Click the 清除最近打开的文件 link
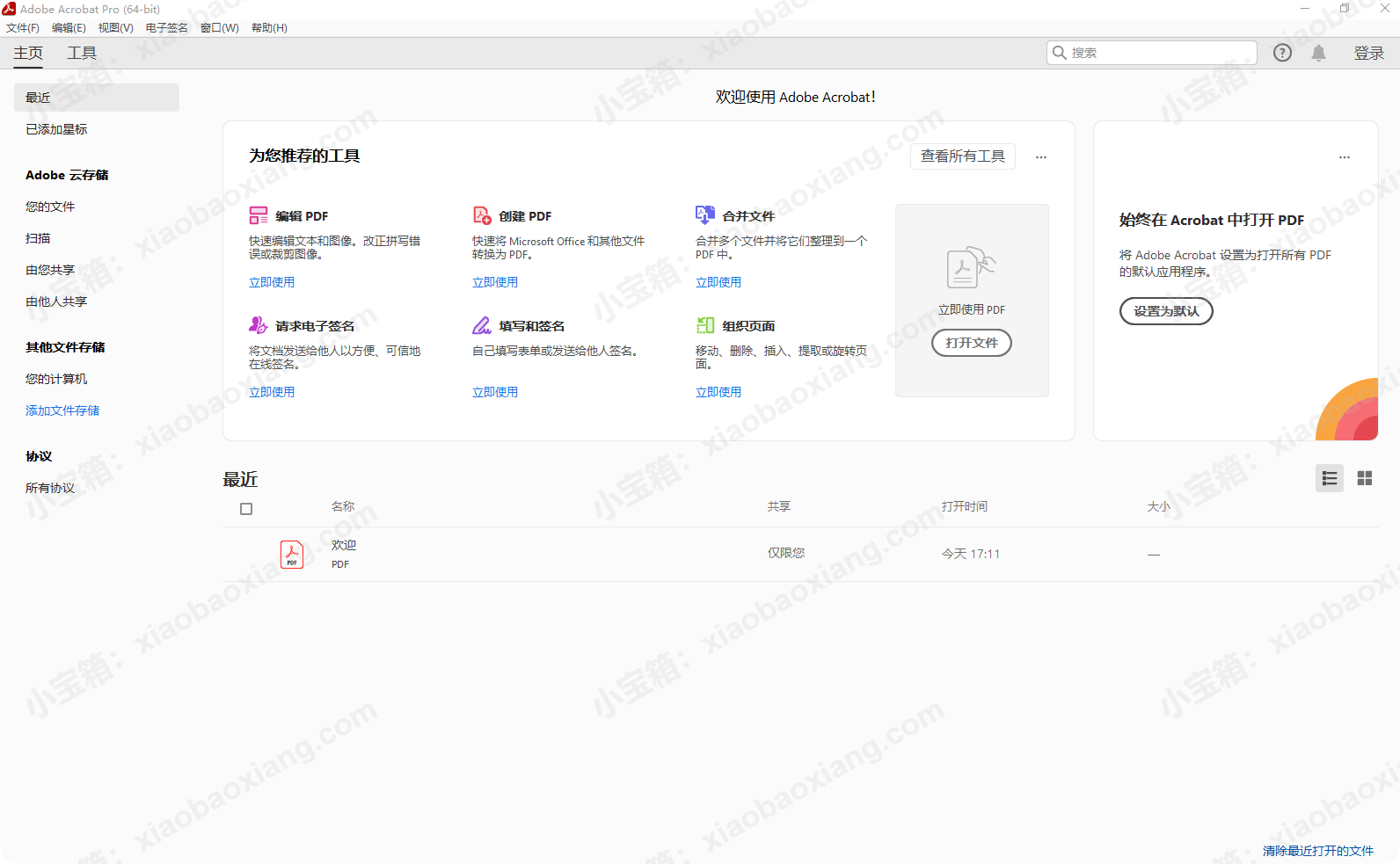1400x864 pixels. click(x=1317, y=851)
